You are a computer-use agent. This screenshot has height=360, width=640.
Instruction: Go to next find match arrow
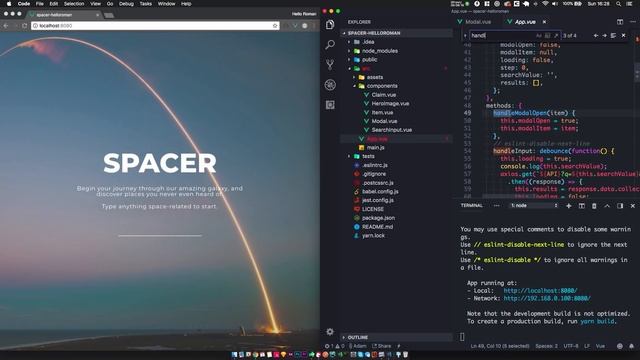point(604,36)
